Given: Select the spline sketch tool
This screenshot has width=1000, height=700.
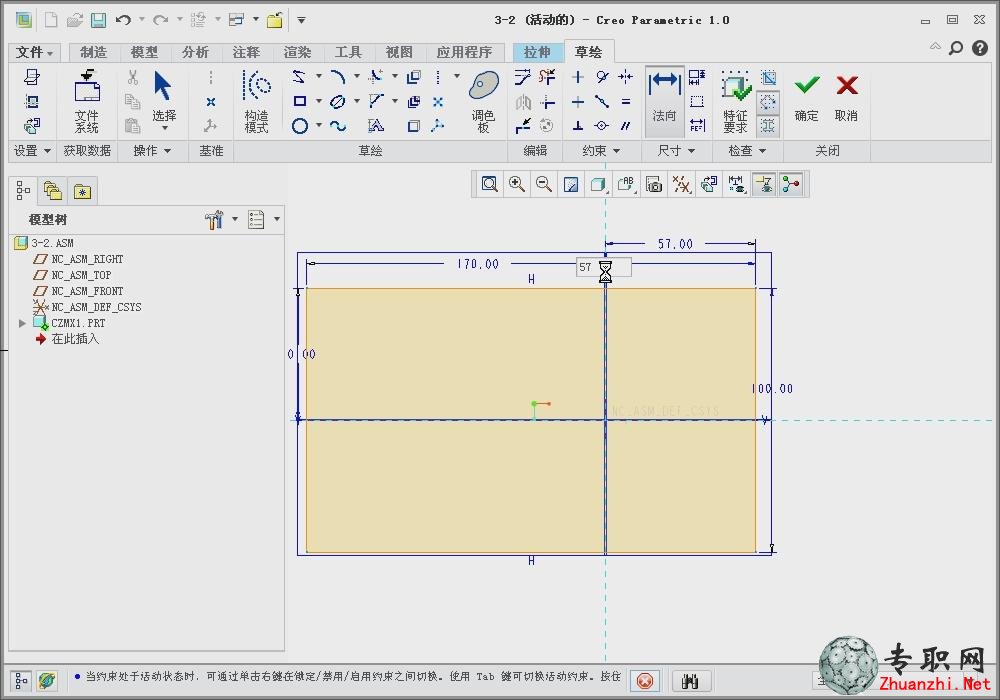Looking at the screenshot, I should tap(338, 126).
